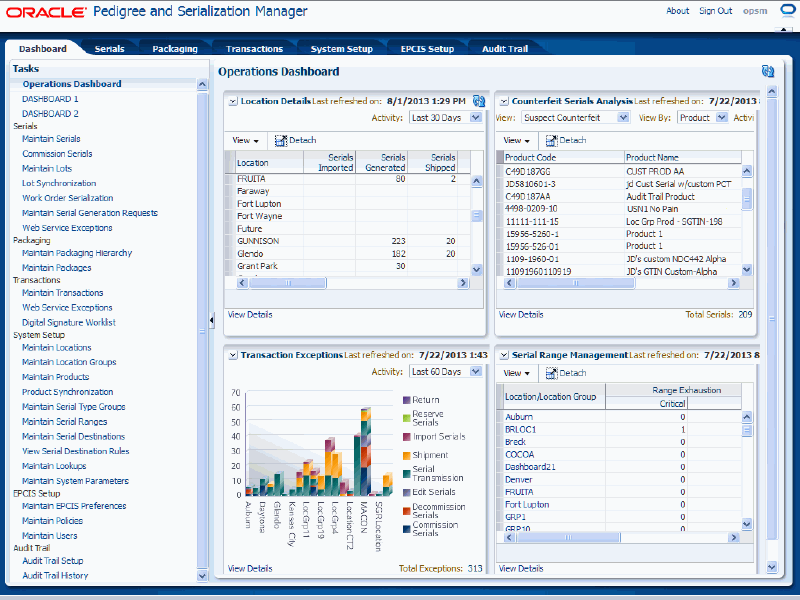Open View Details under Serial Range Management

[x=521, y=568]
